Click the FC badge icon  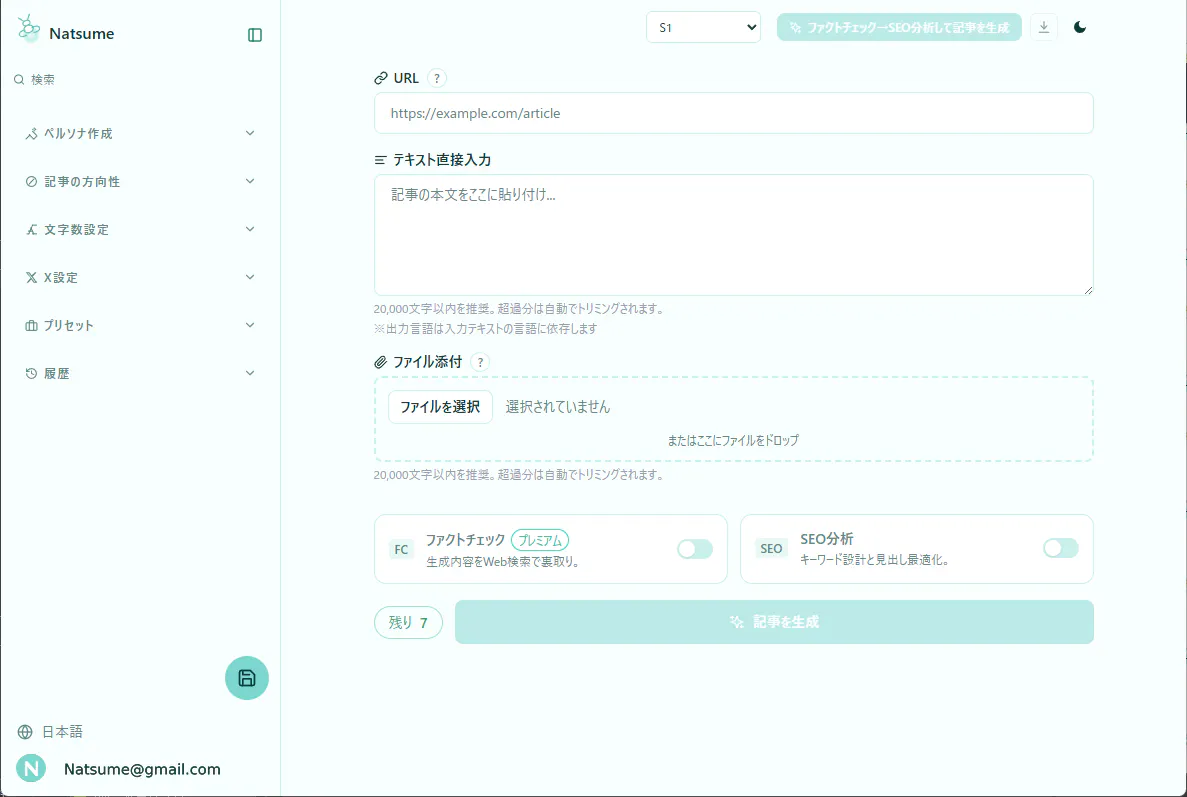[x=401, y=549]
